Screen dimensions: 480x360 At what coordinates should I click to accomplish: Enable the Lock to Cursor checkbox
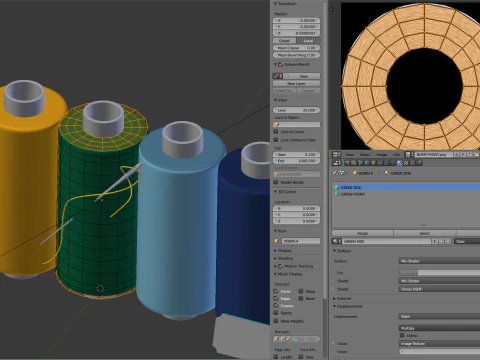click(x=276, y=132)
